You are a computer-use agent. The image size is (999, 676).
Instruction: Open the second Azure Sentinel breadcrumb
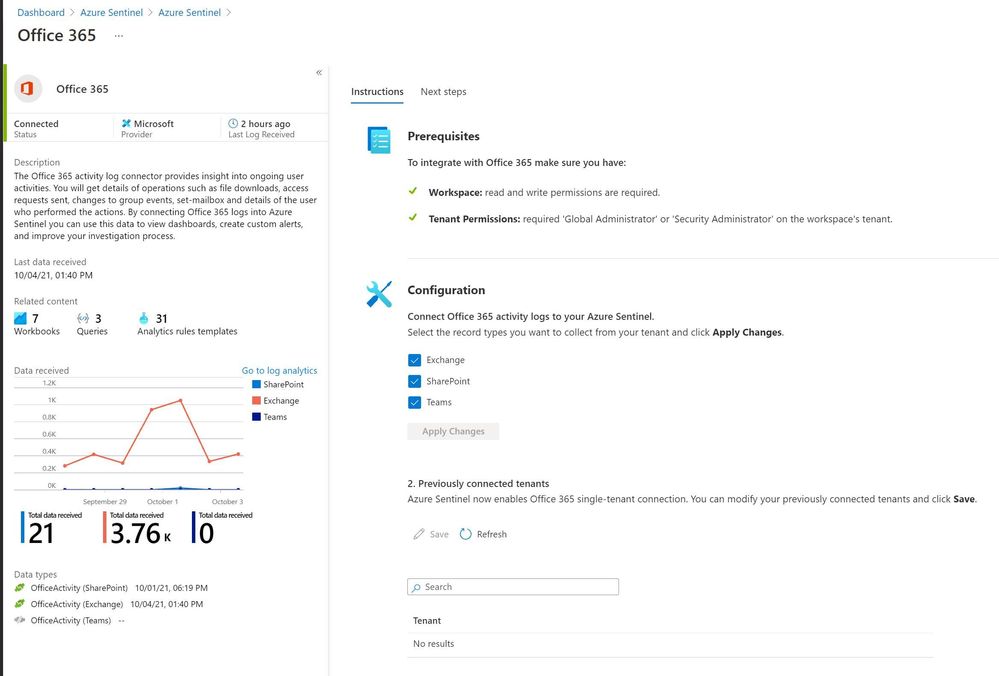tap(190, 12)
